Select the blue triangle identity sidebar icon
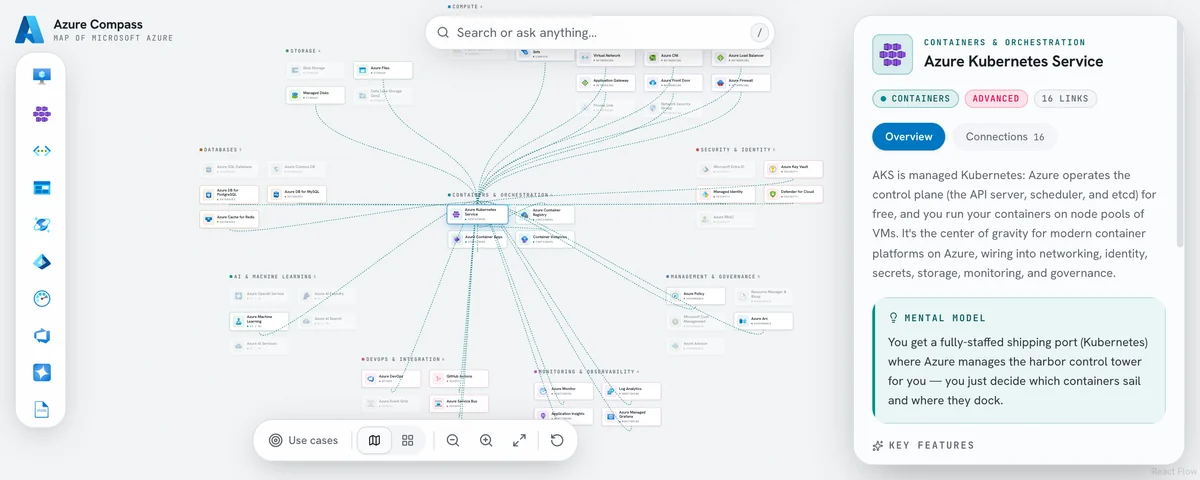Viewport: 1200px width, 480px height. pyautogui.click(x=42, y=261)
